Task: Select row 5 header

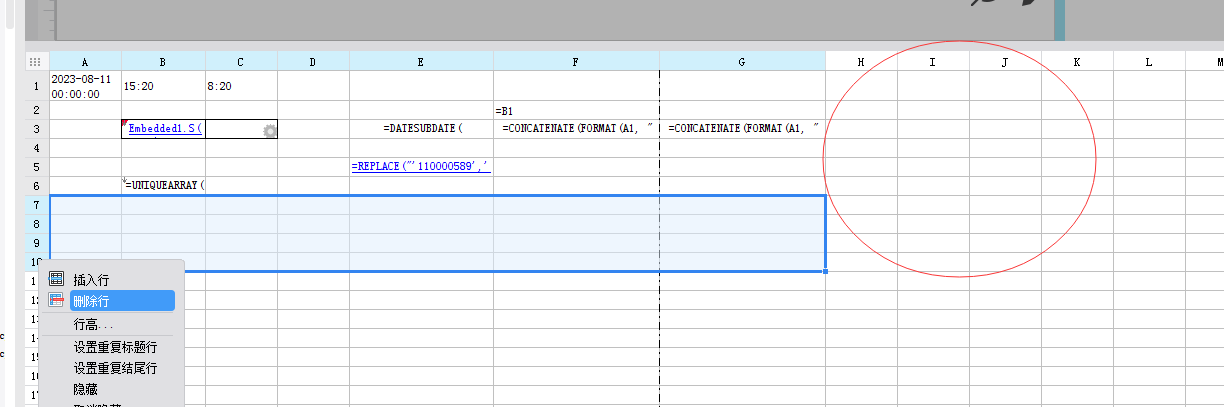Action: (37, 167)
